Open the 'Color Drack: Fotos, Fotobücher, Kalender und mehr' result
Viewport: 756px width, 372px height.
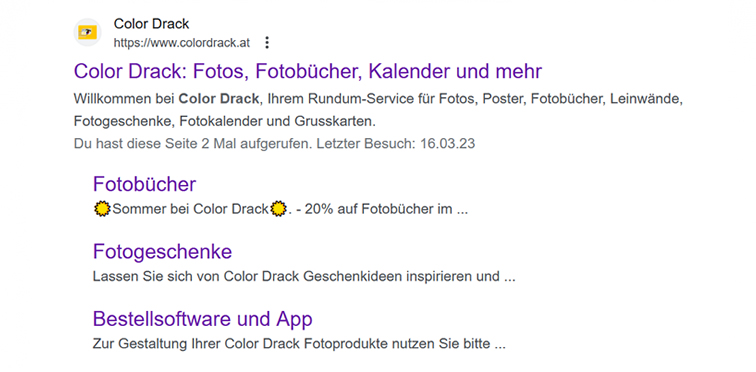point(308,71)
